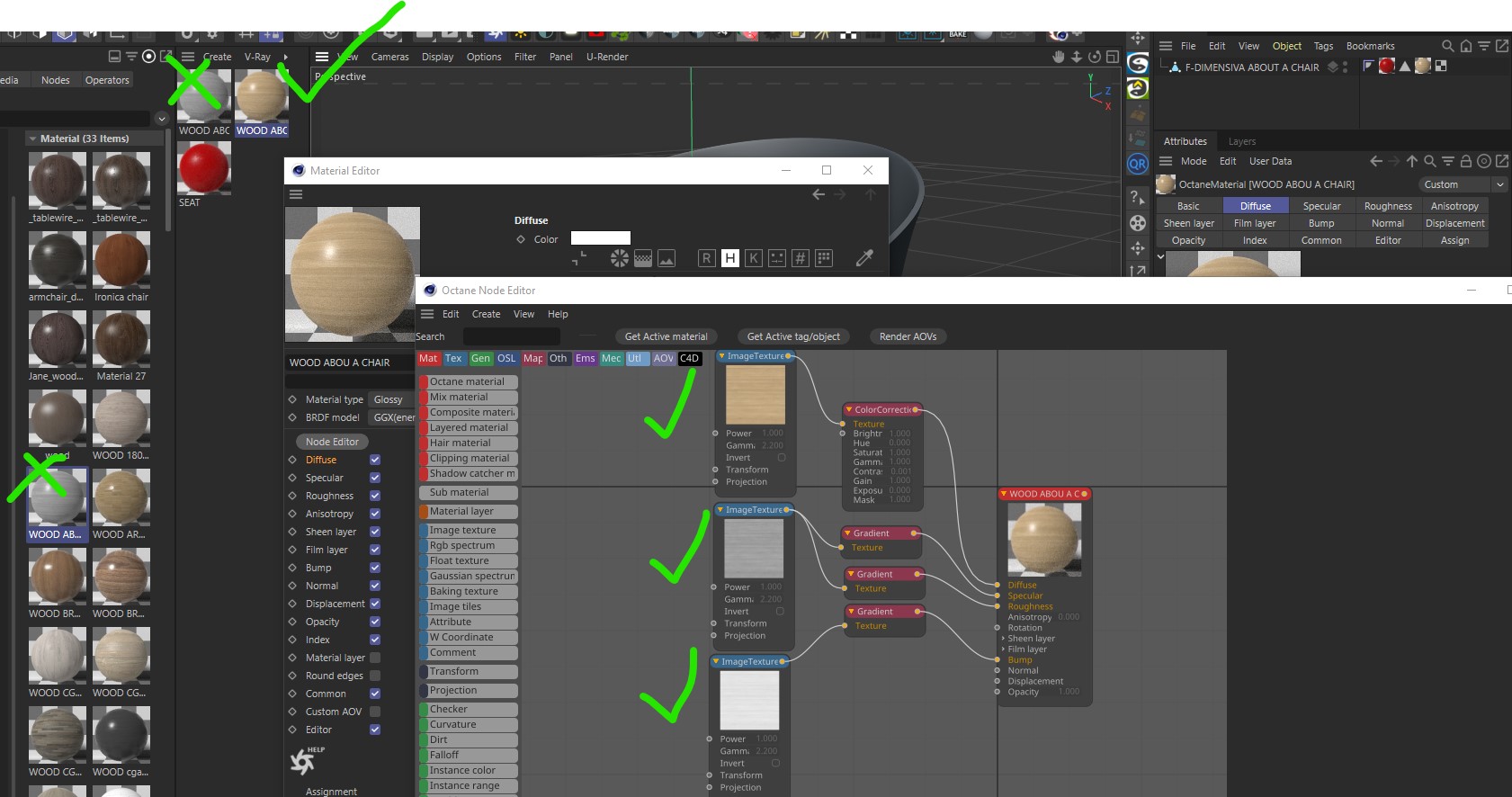Click the white Diffuse Color swatch
Viewport: 1512px width, 797px height.
601,238
